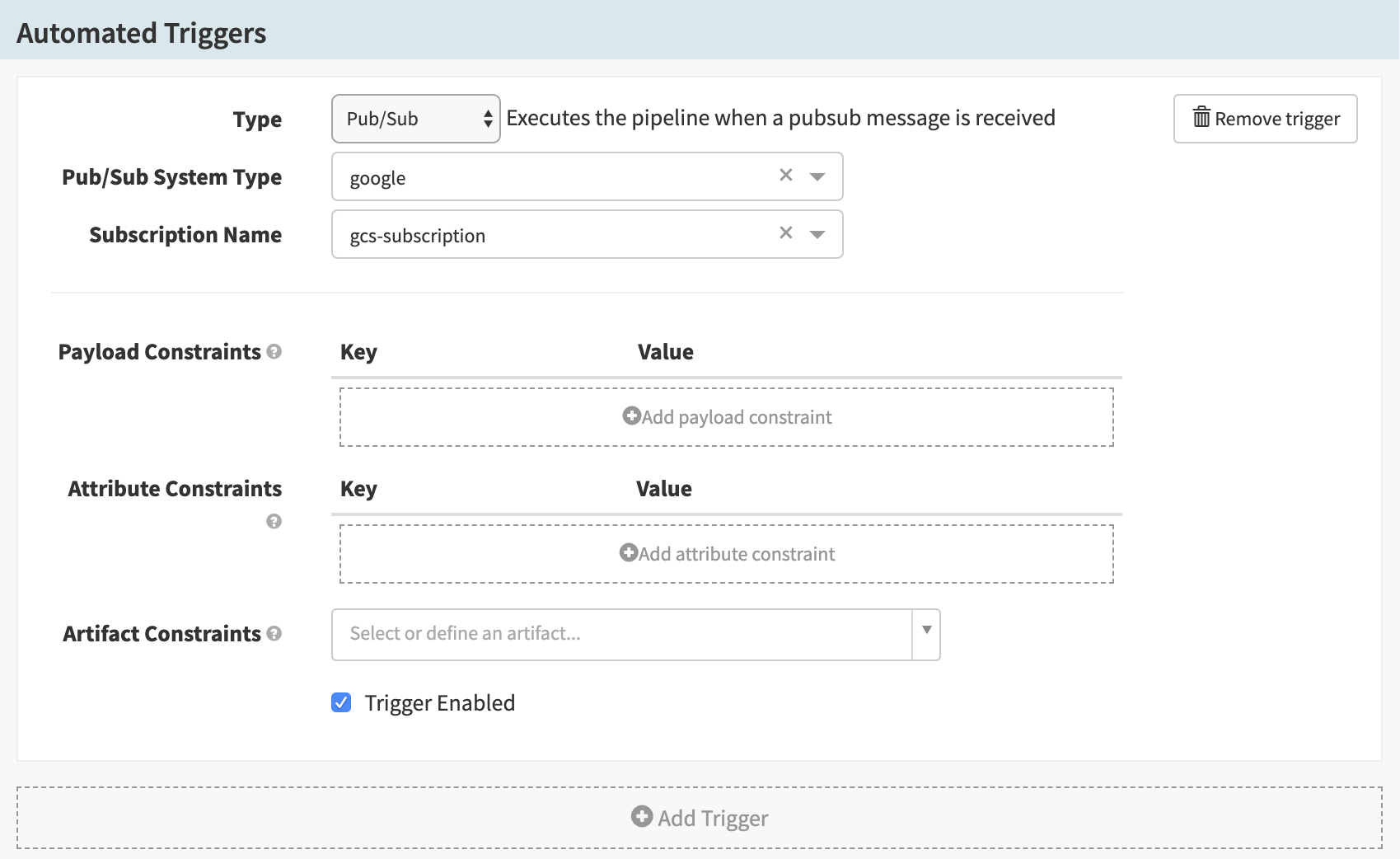The width and height of the screenshot is (1400, 859).
Task: Click plus icon for Add attribute constraint
Action: click(629, 553)
